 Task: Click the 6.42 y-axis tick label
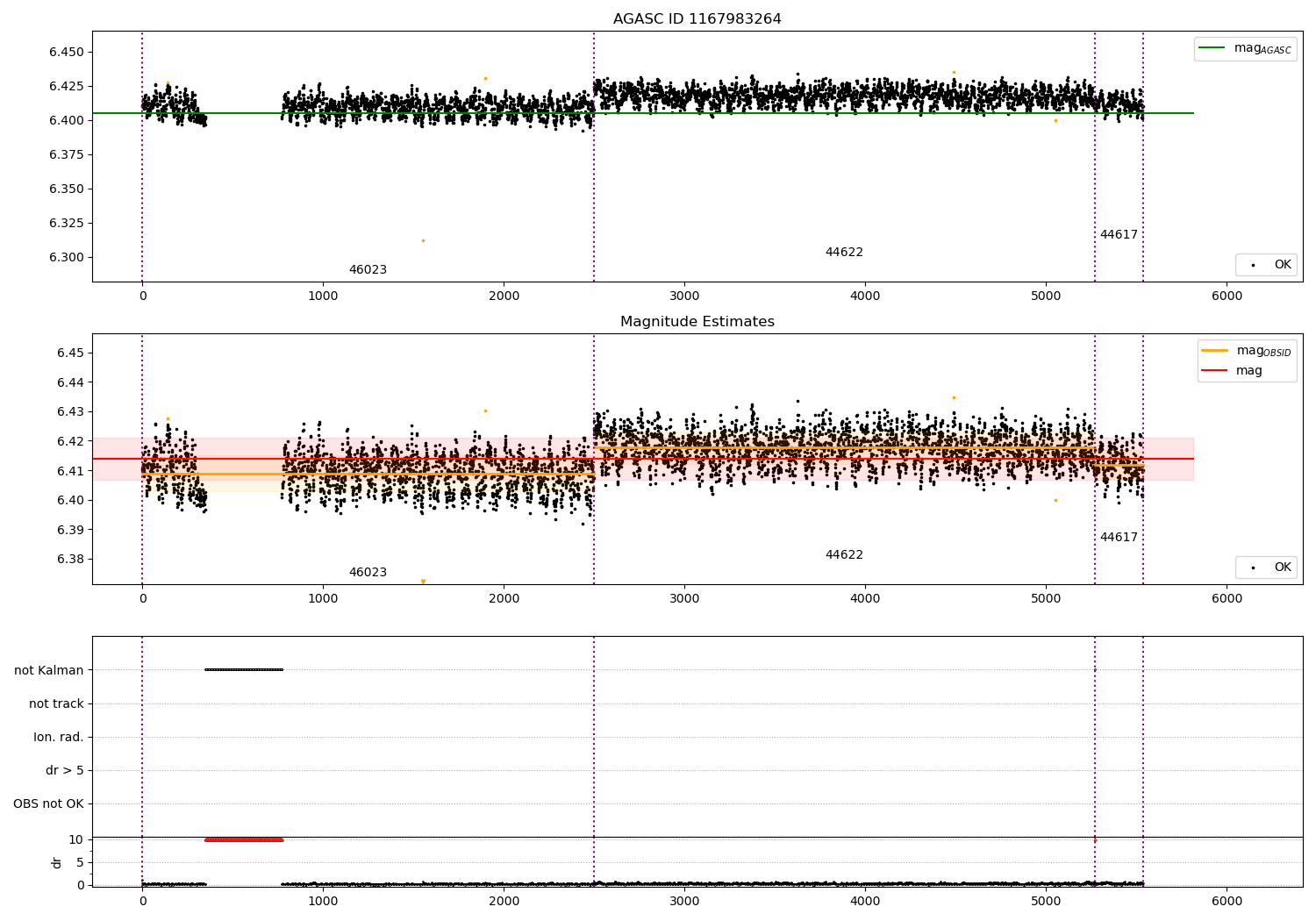[x=70, y=442]
